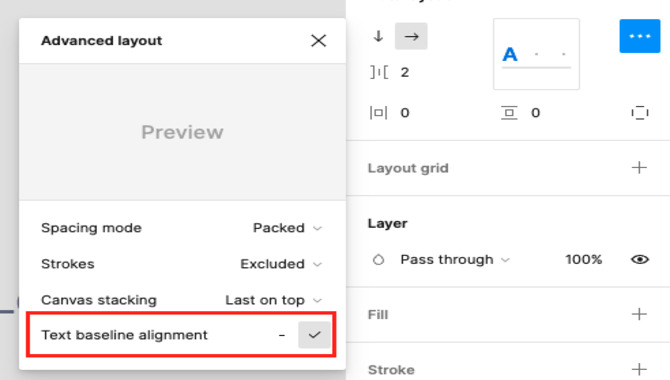Screen dimensions: 670x380
Task: Enable text baseline alignment checkmark option
Action: point(314,335)
